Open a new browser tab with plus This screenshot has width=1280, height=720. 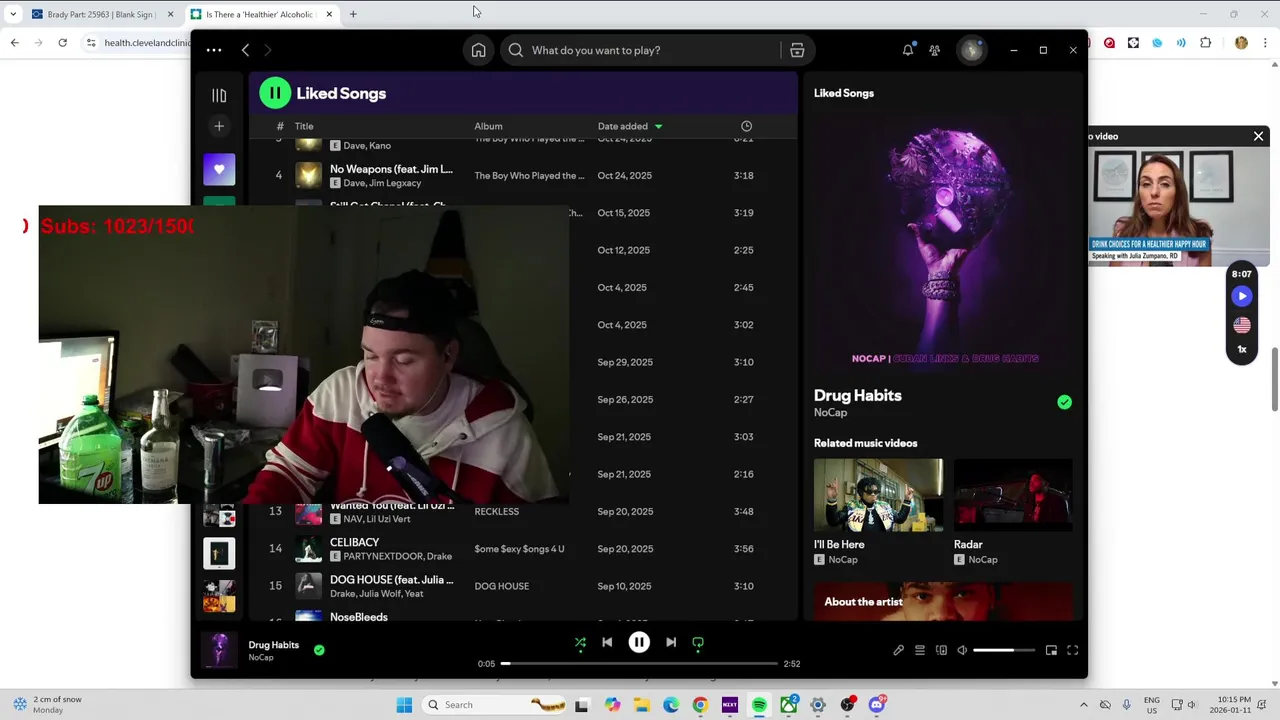pos(353,14)
